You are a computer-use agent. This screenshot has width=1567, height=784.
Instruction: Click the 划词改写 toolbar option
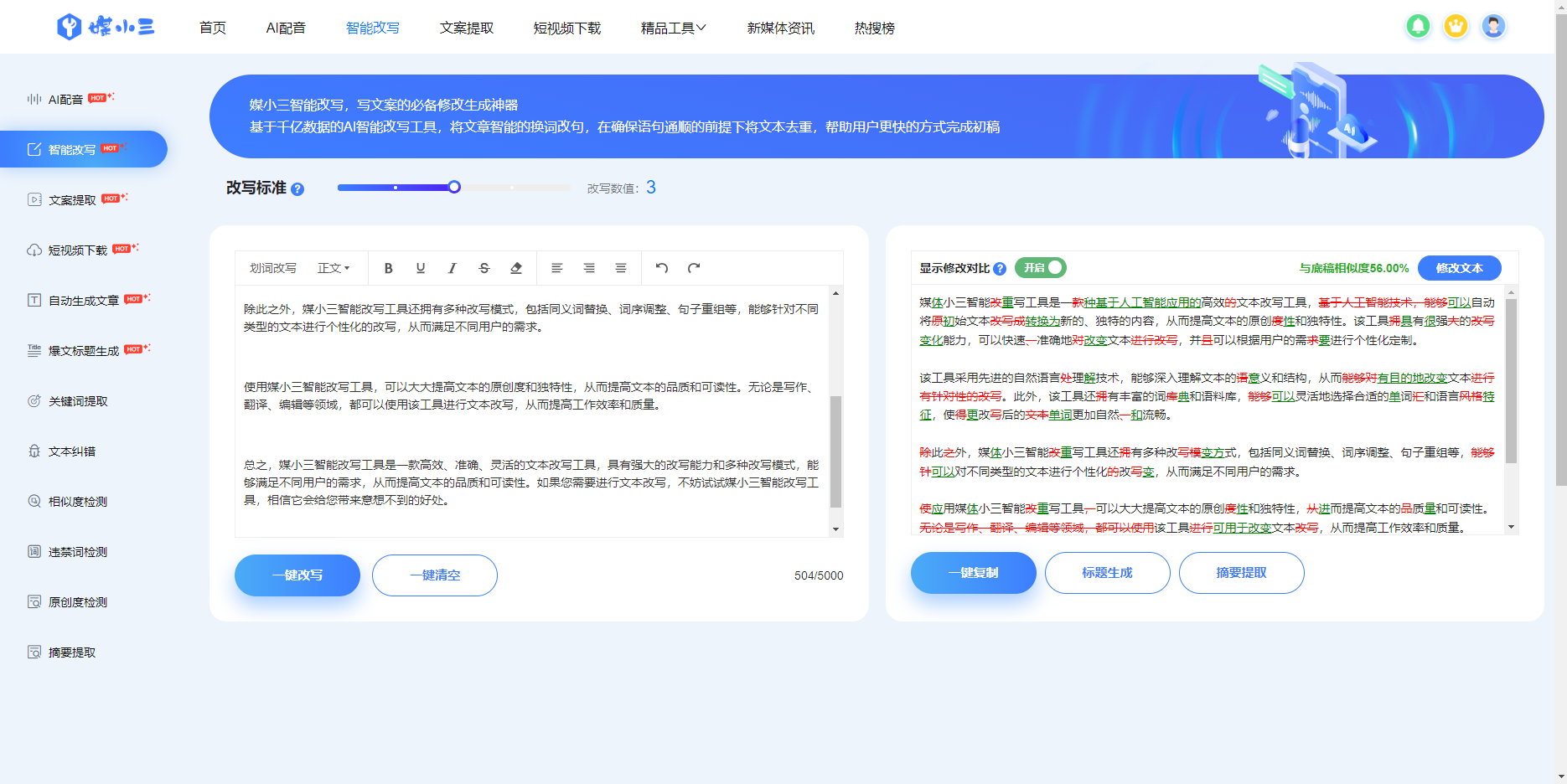click(273, 268)
